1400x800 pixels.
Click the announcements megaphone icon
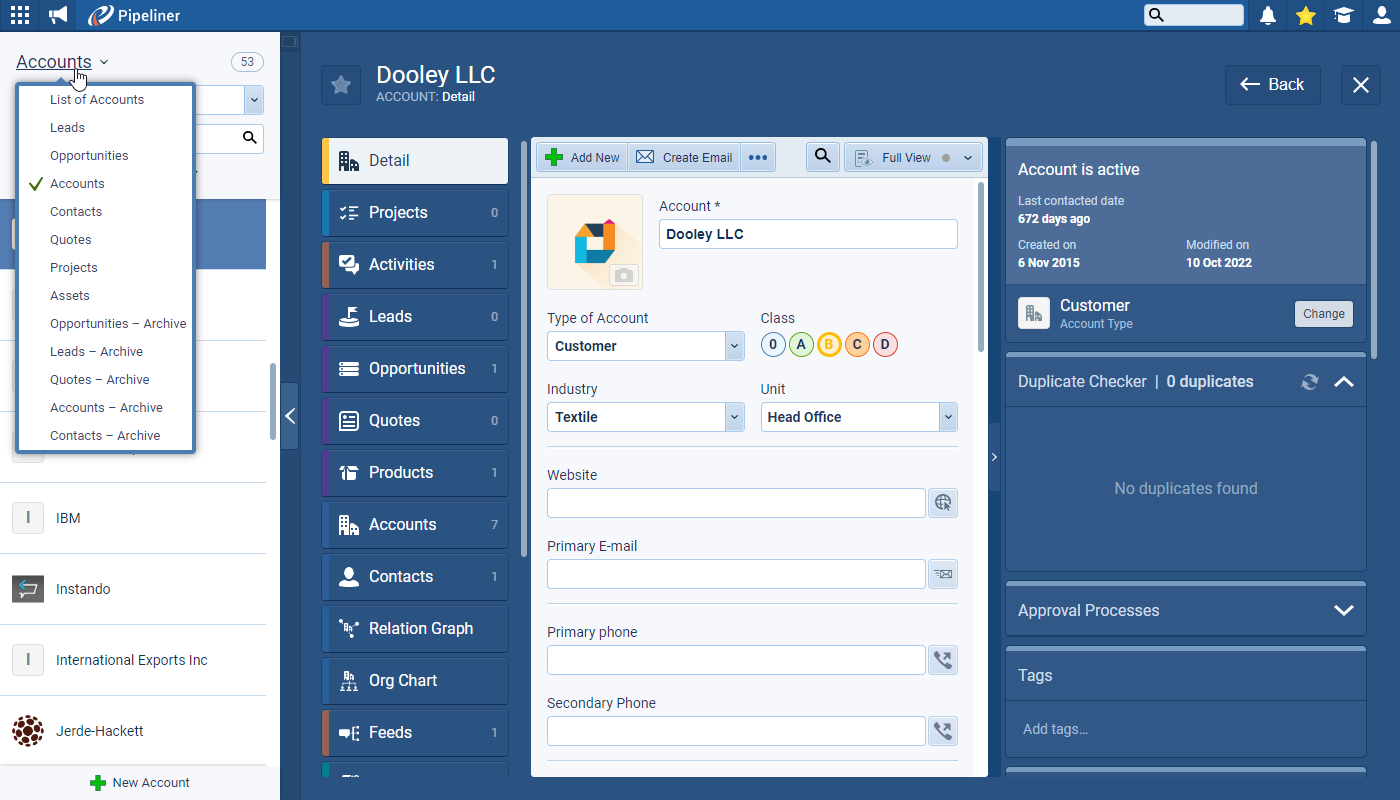(x=59, y=15)
